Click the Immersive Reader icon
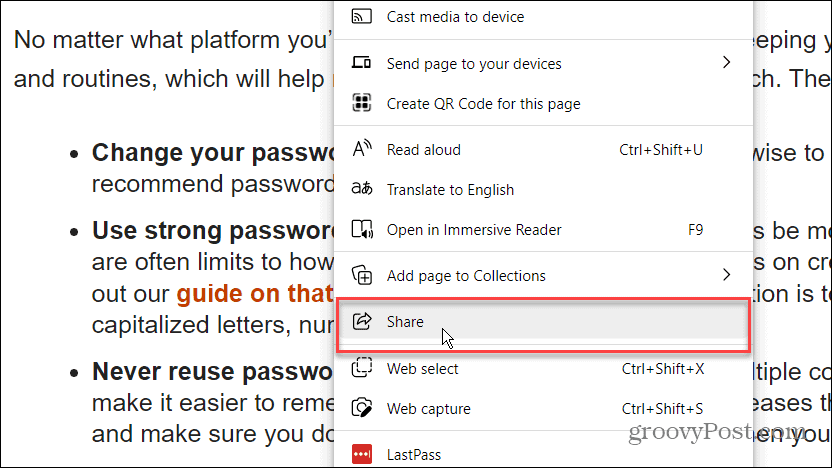Viewport: 832px width, 468px height. [362, 230]
